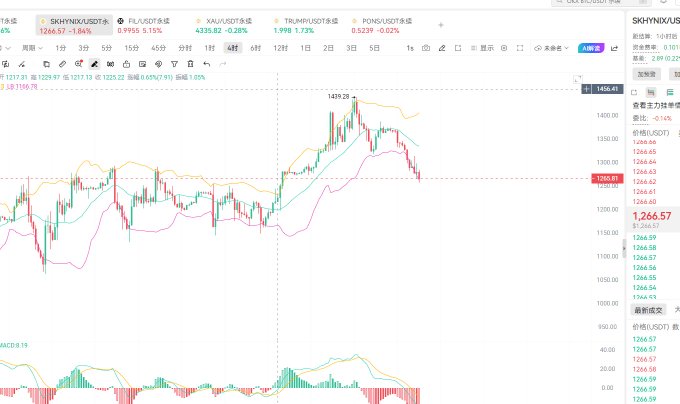This screenshot has height=404, width=680.
Task: Switch to the TRUMP/USDT perpetual tab
Action: pyautogui.click(x=306, y=26)
